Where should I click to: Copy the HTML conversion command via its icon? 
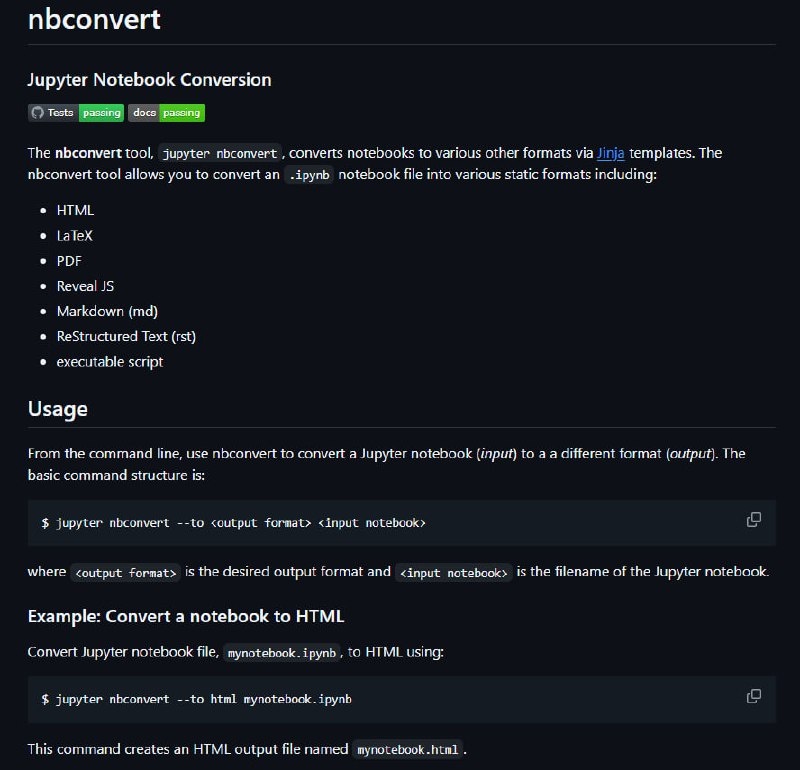(x=754, y=696)
